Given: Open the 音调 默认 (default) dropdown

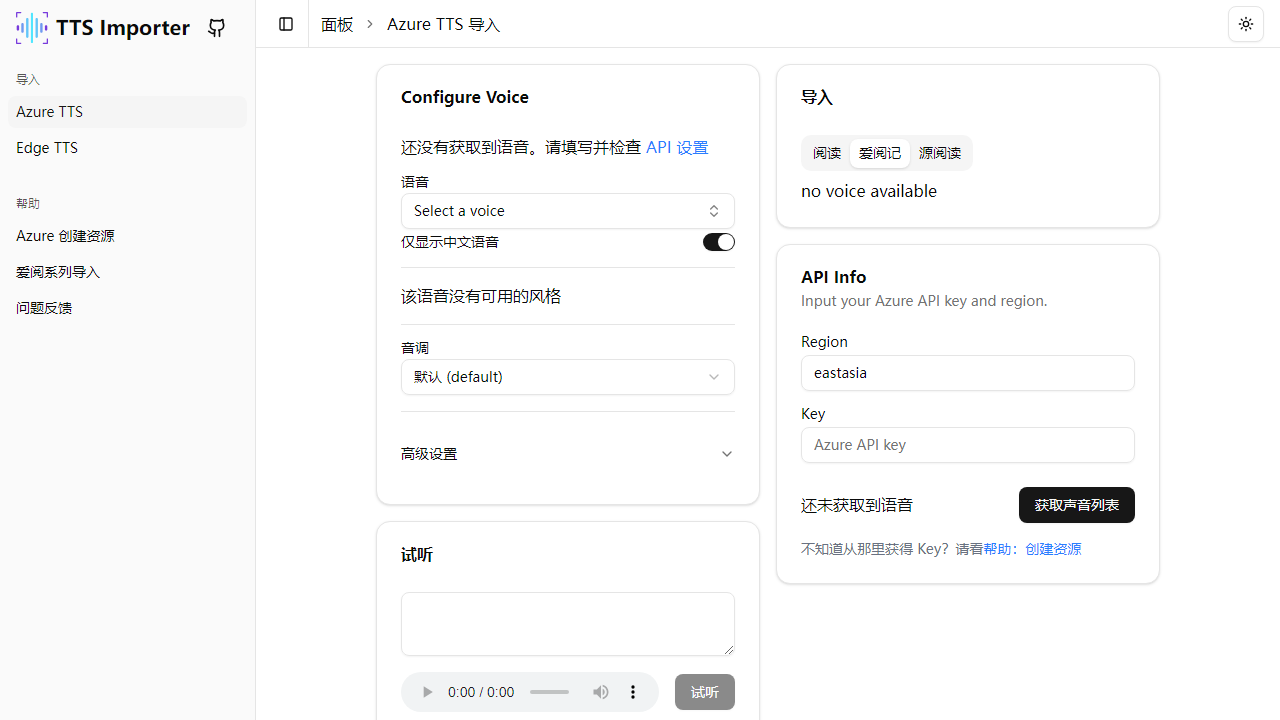Looking at the screenshot, I should 568,377.
